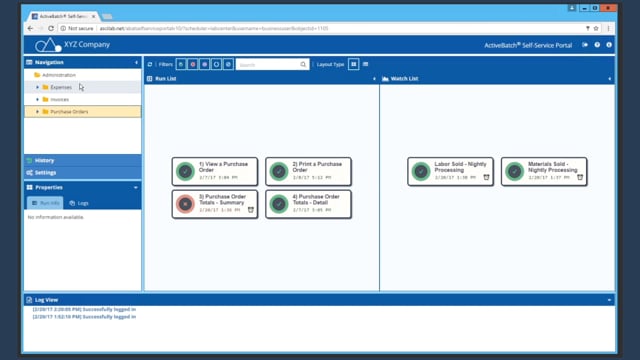
Task: Click watch icon on Purchase Order Totals - Summary card
Action: click(251, 210)
